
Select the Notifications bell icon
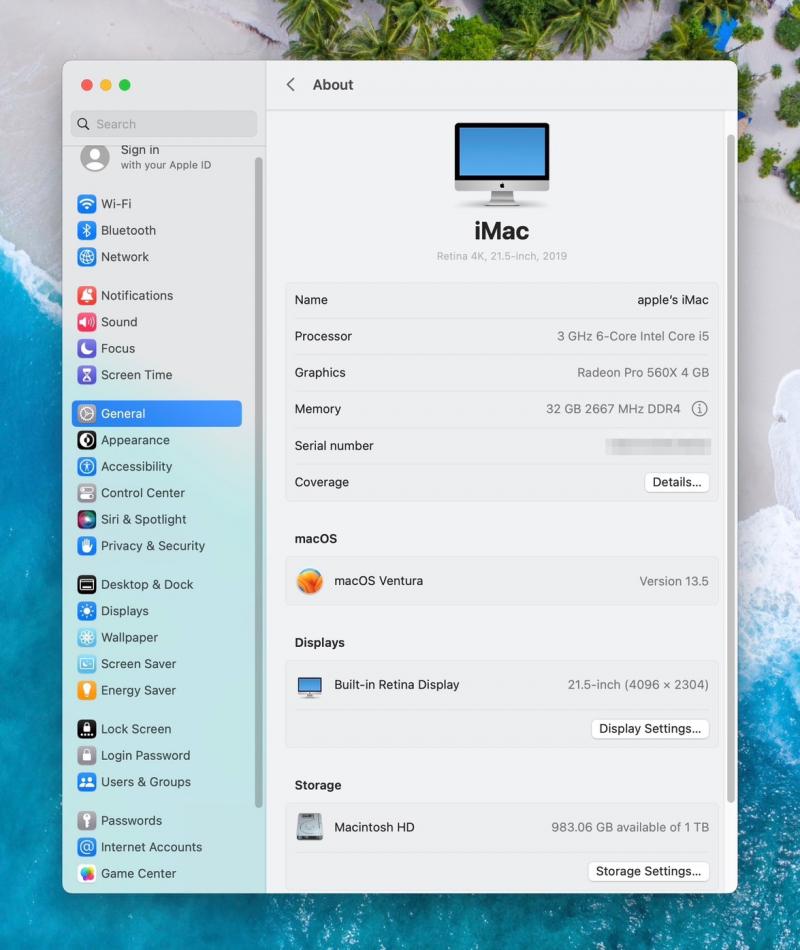(87, 296)
